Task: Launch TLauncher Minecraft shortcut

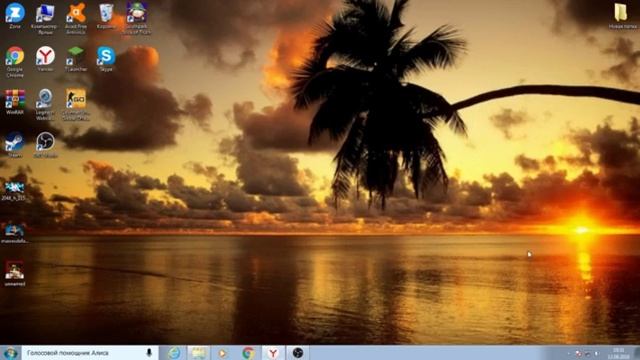Action: click(x=76, y=59)
